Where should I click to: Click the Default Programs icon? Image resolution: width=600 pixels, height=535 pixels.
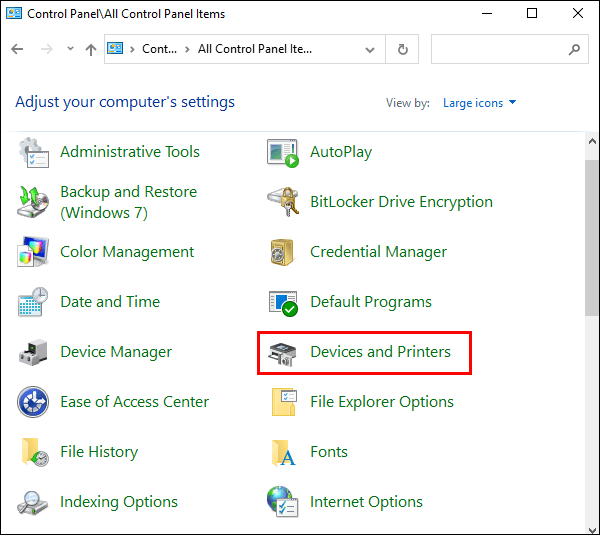283,303
